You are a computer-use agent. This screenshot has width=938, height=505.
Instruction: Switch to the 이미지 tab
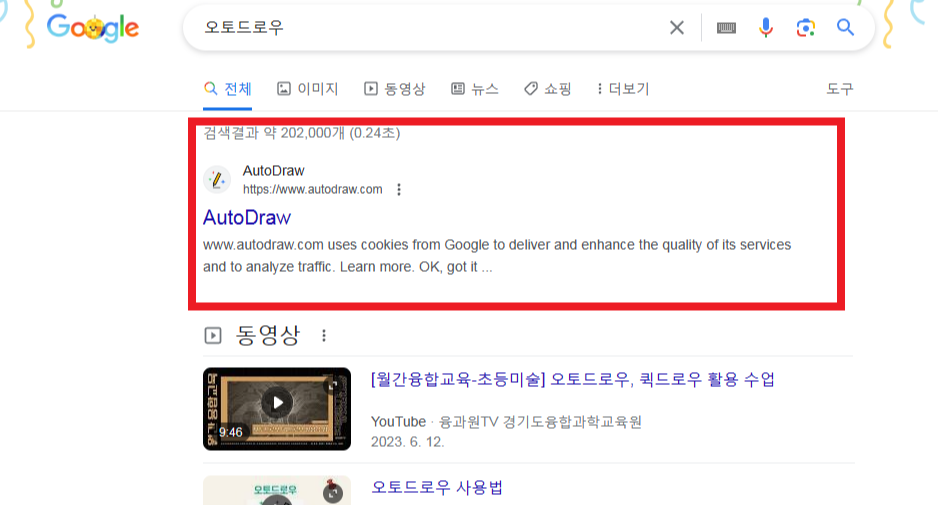click(x=307, y=89)
